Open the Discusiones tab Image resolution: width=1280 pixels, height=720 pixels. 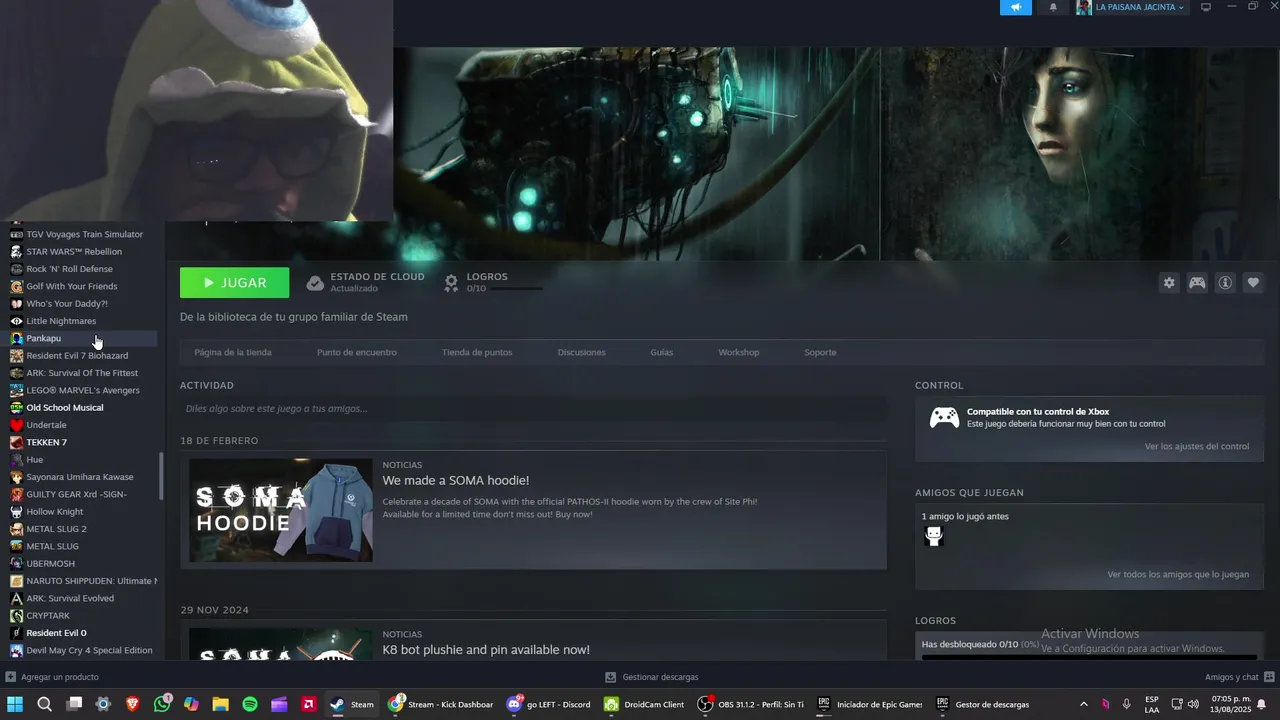coord(582,352)
